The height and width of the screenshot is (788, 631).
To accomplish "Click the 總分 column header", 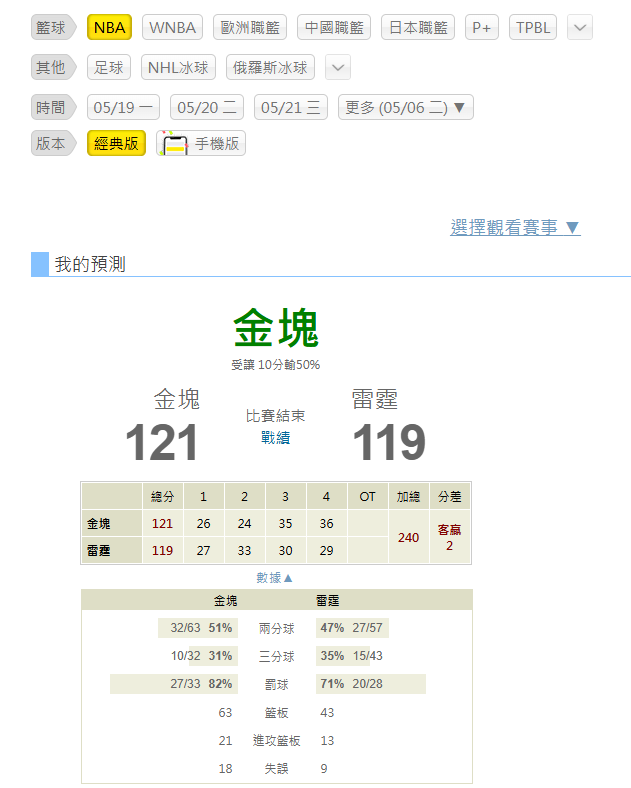I will click(162, 497).
